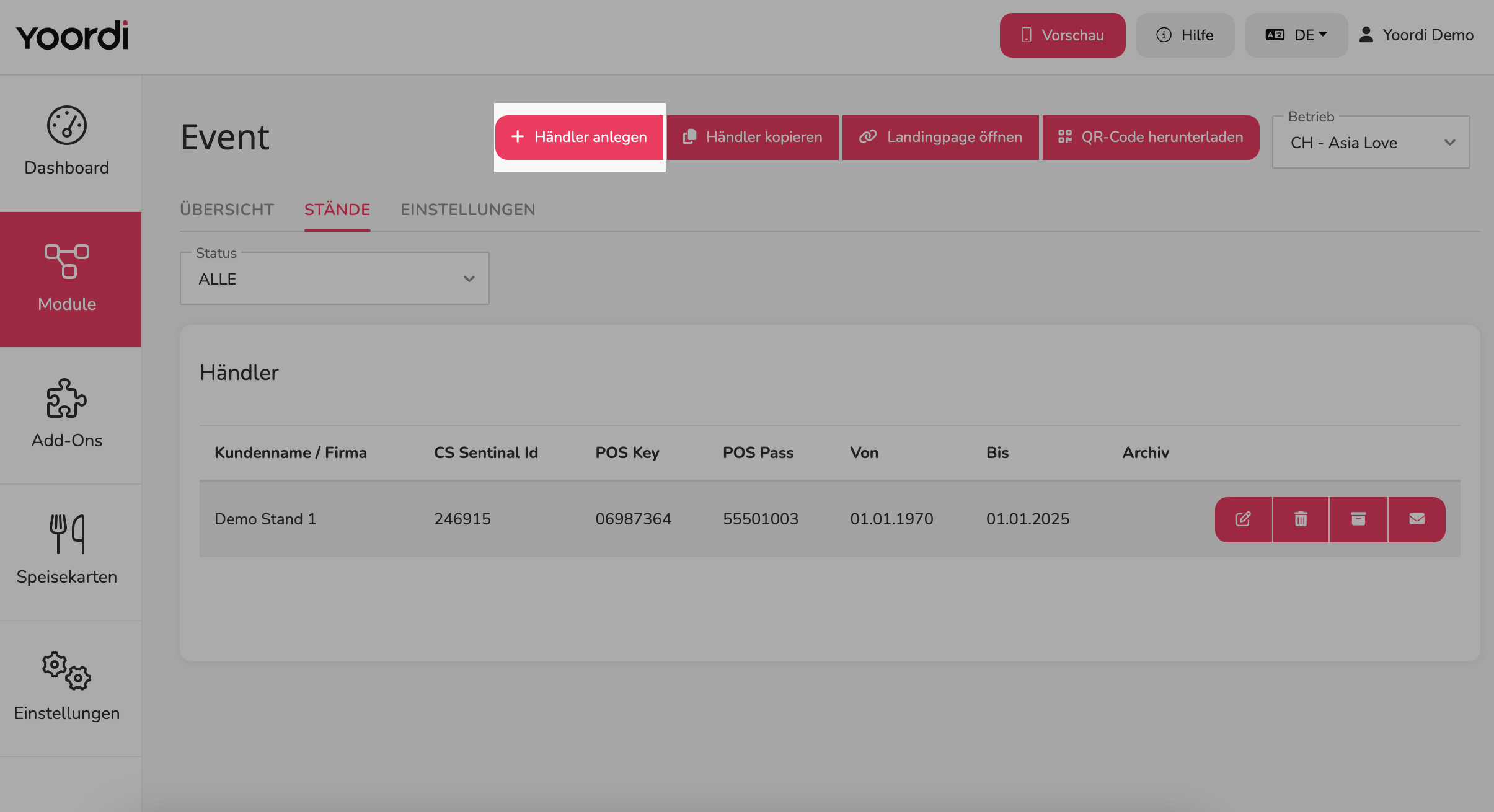Click POS Pass column header
Screen dimensions: 1494x812
(758, 453)
